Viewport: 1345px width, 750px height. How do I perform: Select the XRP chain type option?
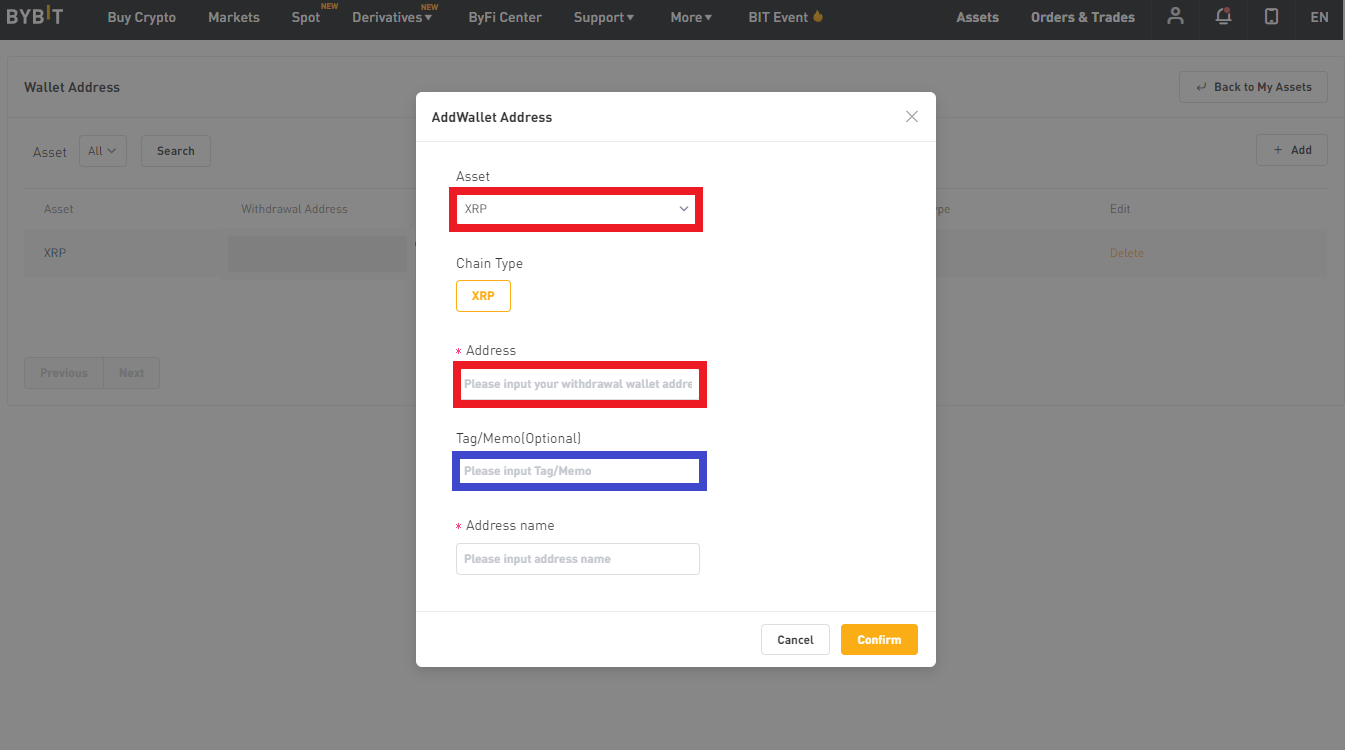click(x=483, y=296)
